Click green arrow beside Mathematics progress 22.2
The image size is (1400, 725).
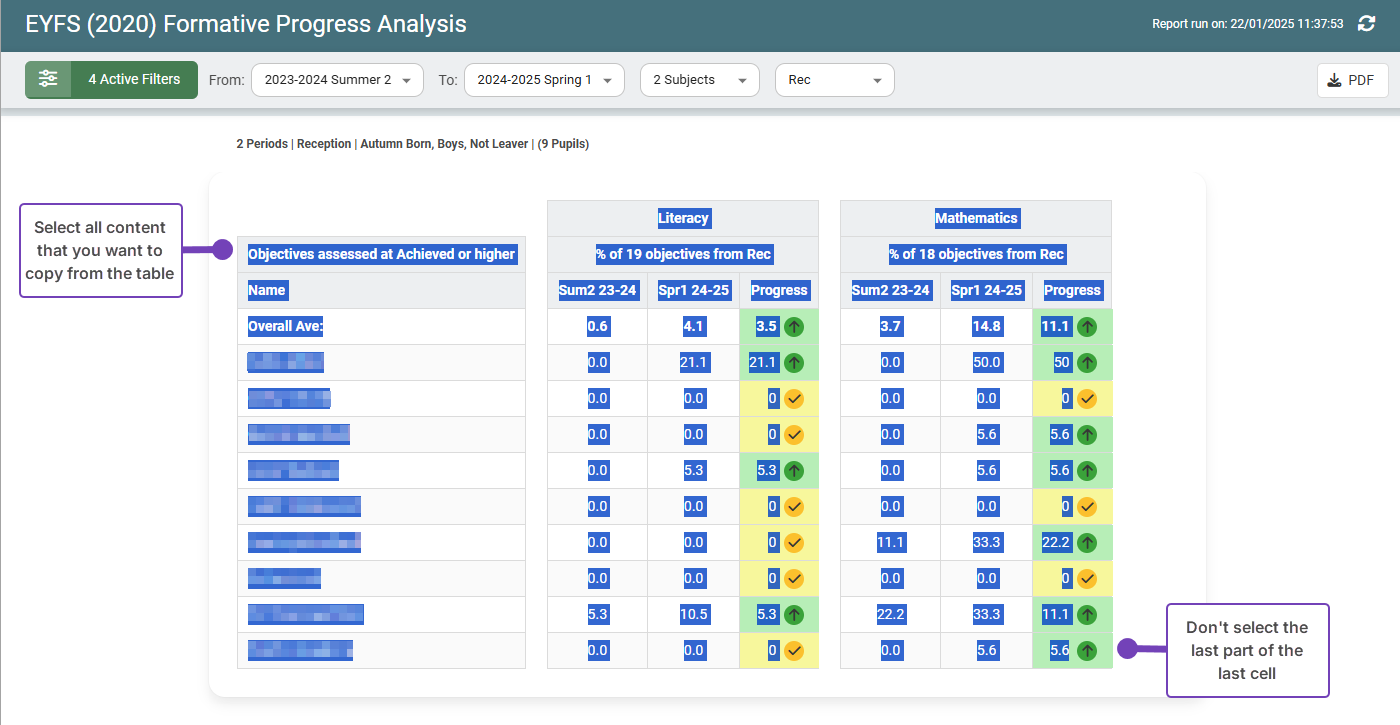[x=1087, y=542]
